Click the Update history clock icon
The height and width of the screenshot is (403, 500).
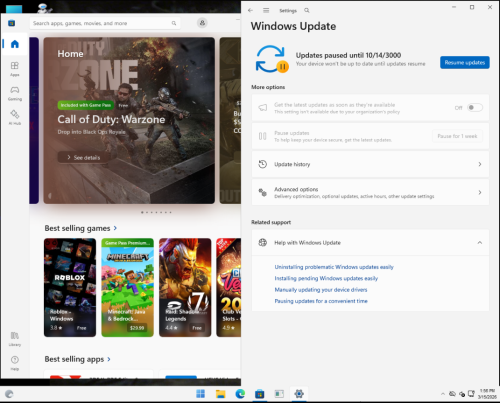point(263,164)
